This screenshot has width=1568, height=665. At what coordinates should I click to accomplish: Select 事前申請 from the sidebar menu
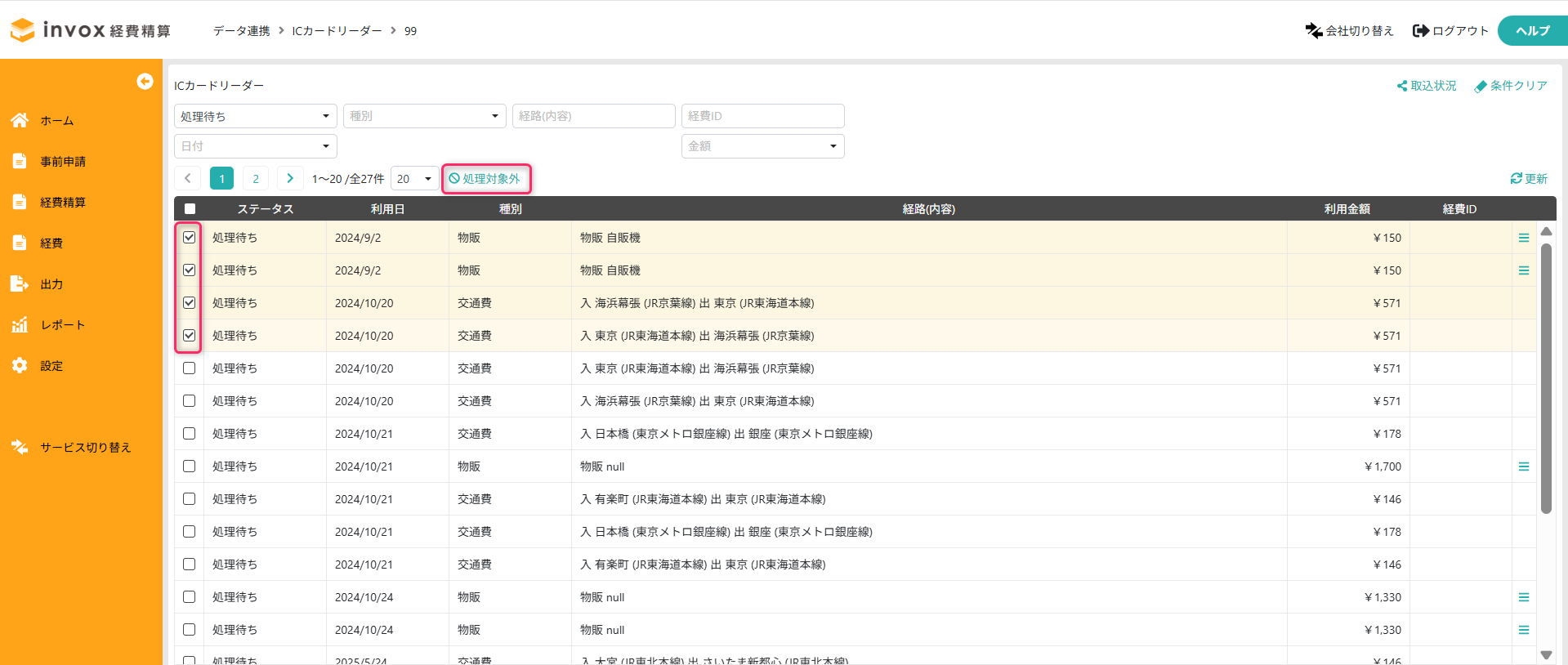[x=63, y=161]
